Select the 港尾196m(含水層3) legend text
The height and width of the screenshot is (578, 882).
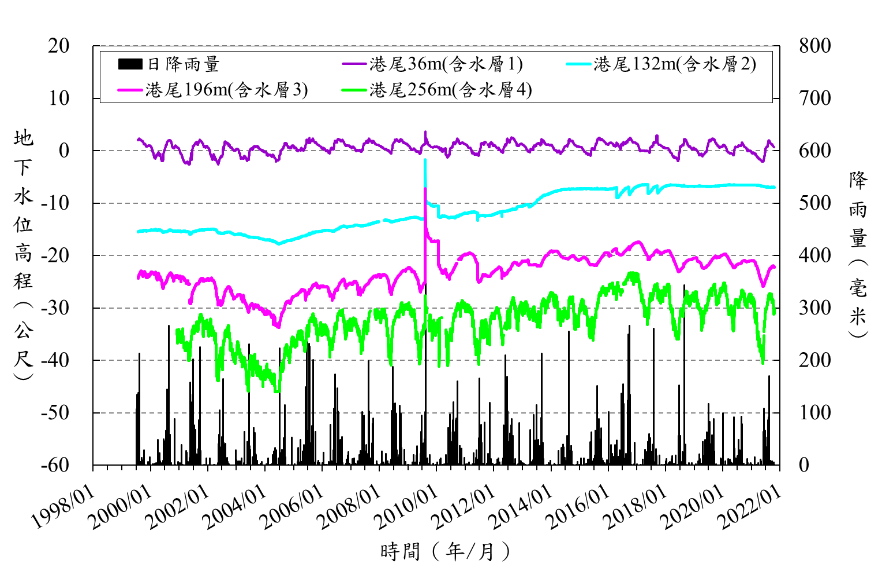point(226,90)
